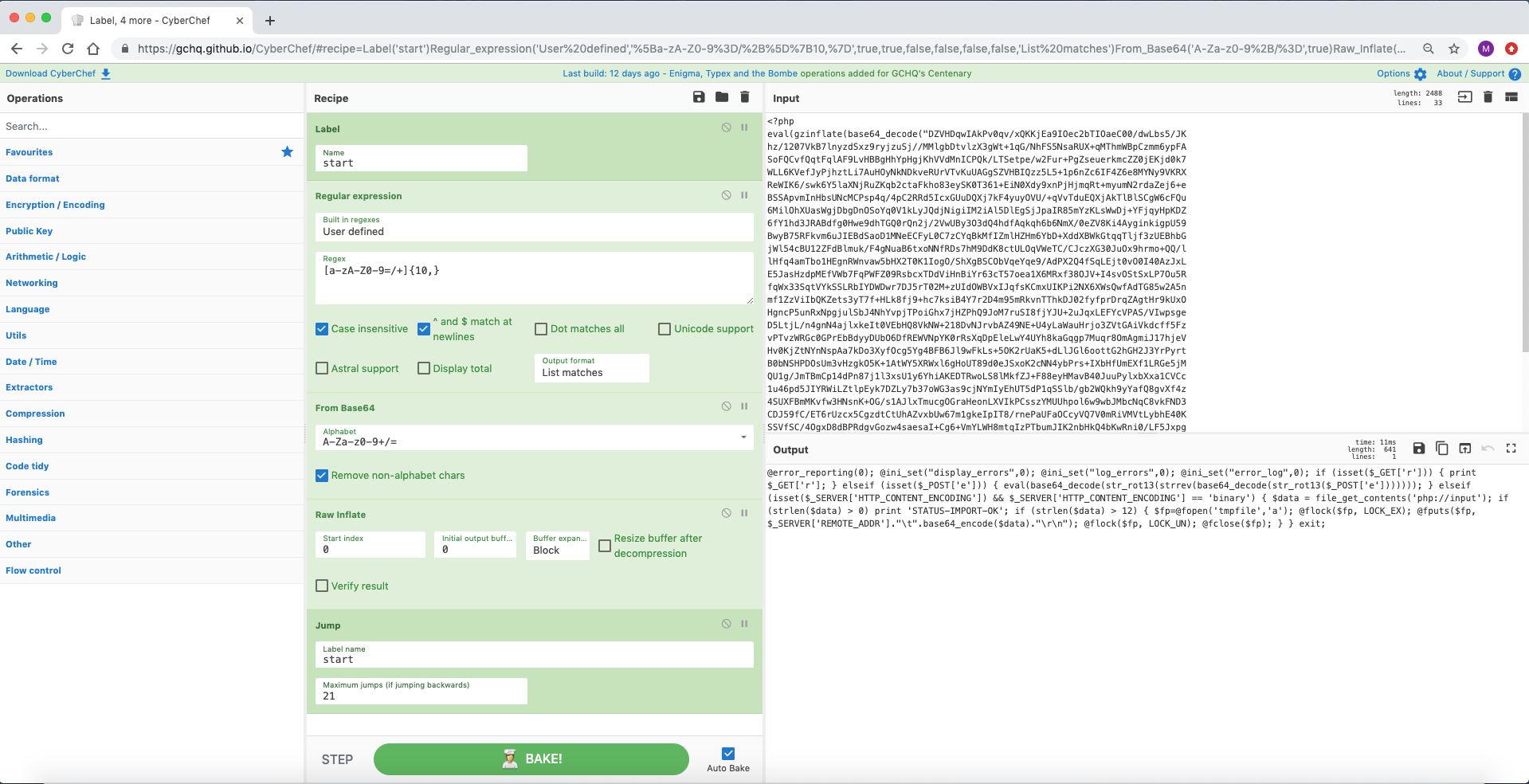Click the Download CyberChef arrow icon
This screenshot has width=1529, height=784.
(106, 73)
